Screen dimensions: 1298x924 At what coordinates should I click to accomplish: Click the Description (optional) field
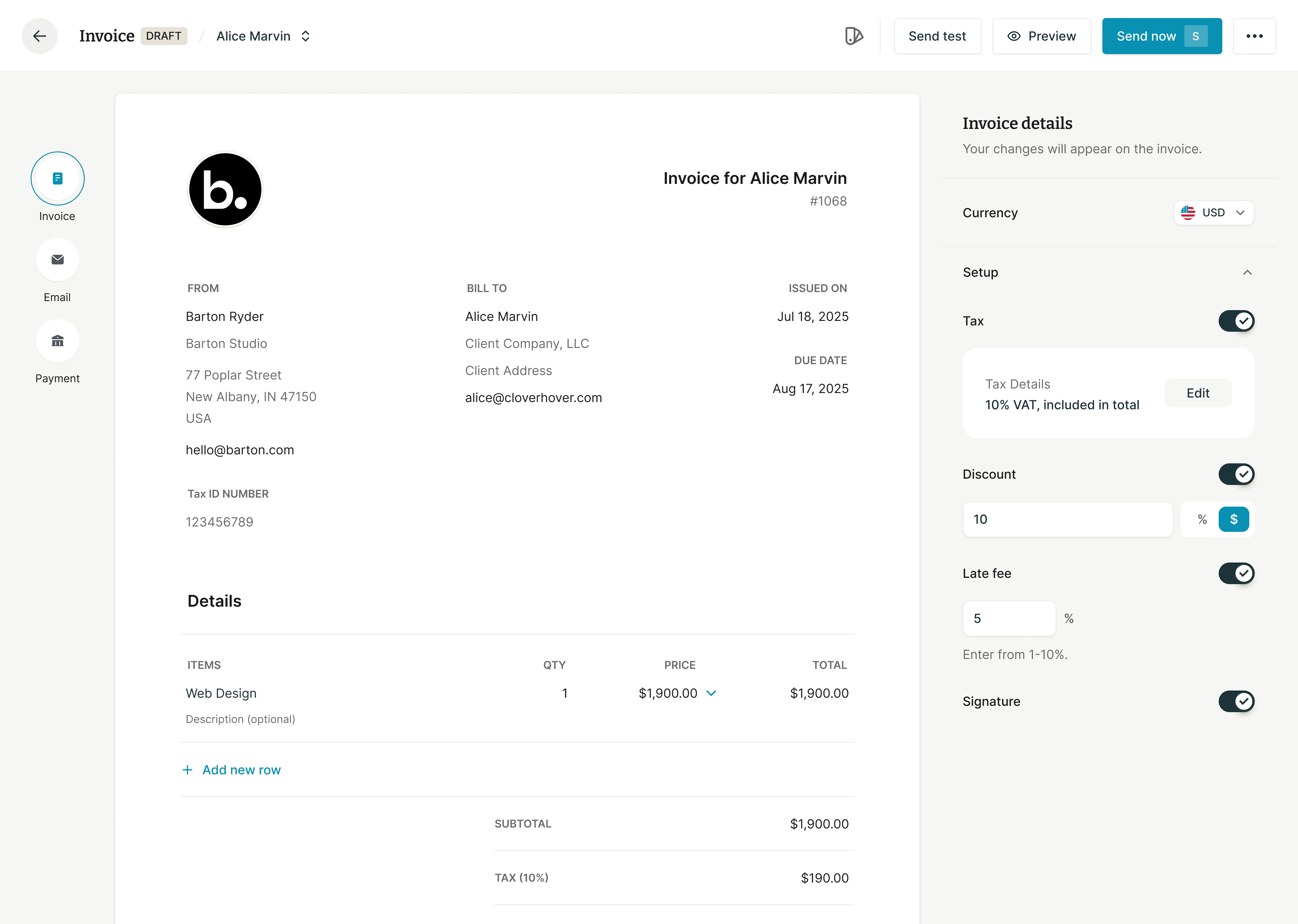[241, 719]
